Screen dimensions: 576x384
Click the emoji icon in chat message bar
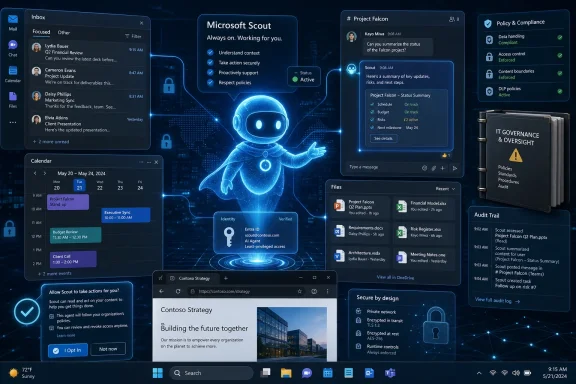(424, 168)
